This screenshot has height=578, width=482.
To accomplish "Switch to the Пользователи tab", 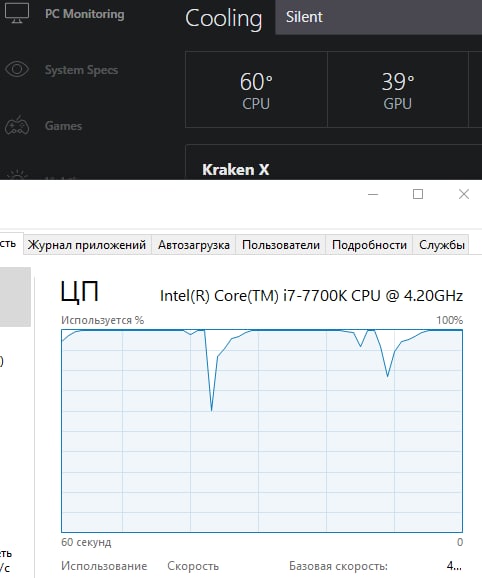I will pyautogui.click(x=281, y=245).
